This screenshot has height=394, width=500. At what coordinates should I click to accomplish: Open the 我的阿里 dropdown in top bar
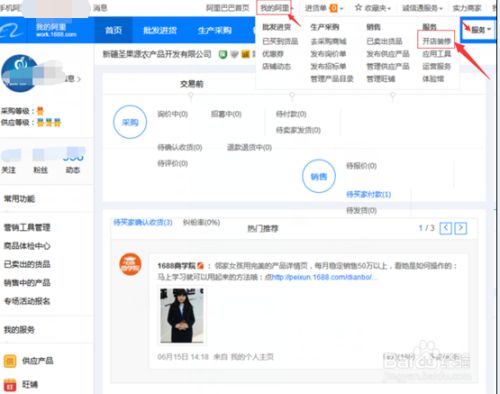275,8
